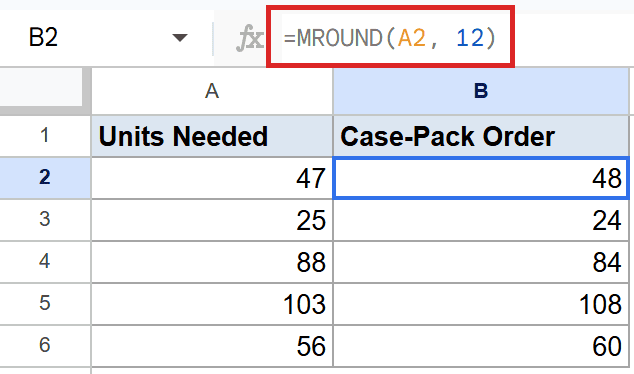Select cell A6 containing 56
The height and width of the screenshot is (374, 634).
tap(212, 346)
